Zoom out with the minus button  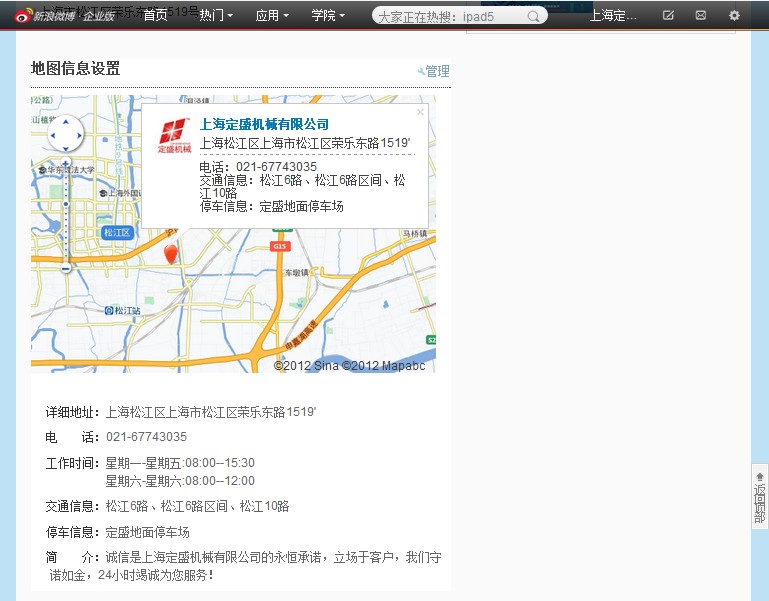pyautogui.click(x=66, y=268)
